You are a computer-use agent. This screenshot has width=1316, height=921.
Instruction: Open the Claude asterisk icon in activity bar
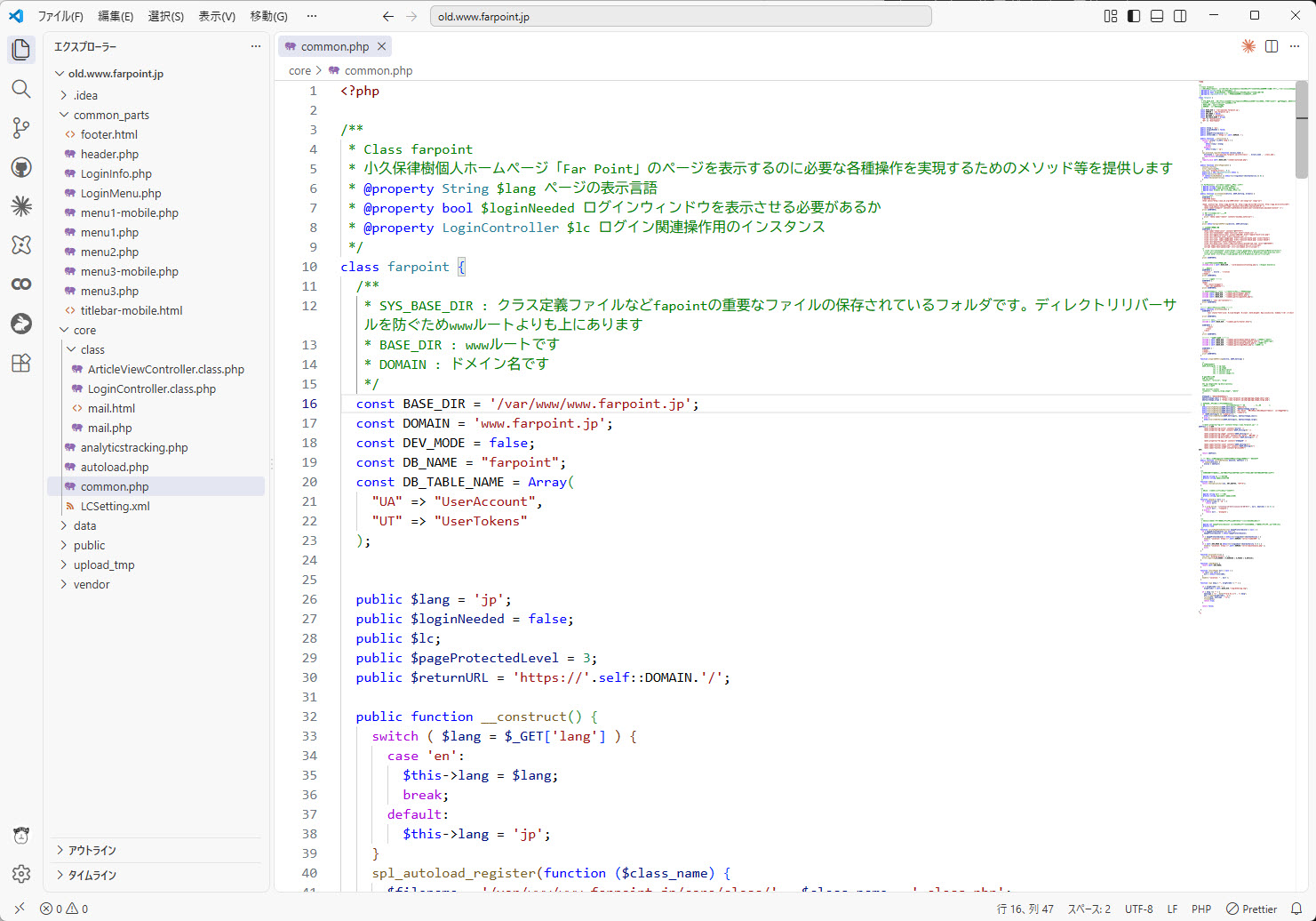tap(21, 206)
